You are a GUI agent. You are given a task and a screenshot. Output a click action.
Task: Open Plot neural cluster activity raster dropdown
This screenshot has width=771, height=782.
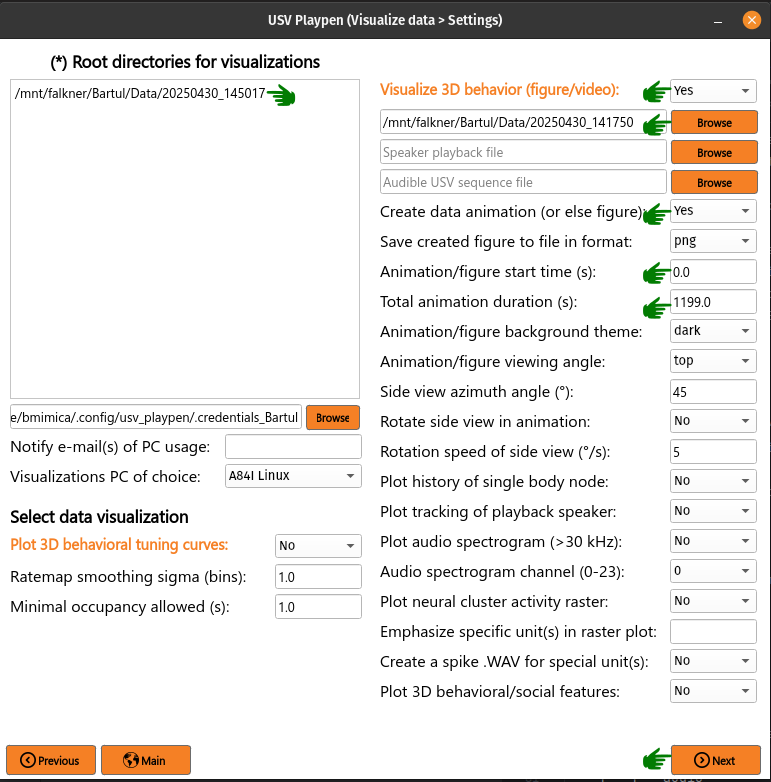click(713, 600)
